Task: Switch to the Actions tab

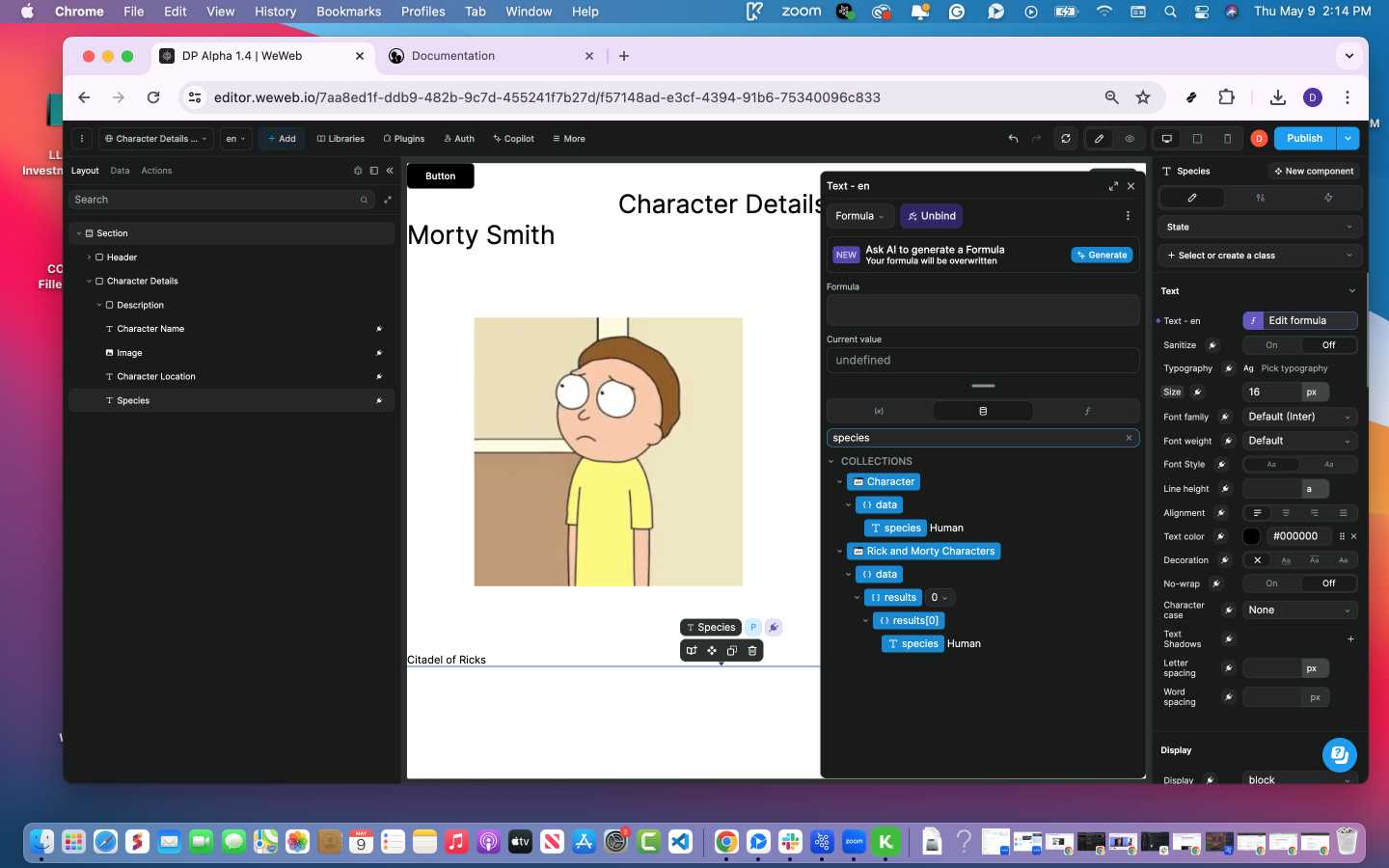Action: (156, 171)
